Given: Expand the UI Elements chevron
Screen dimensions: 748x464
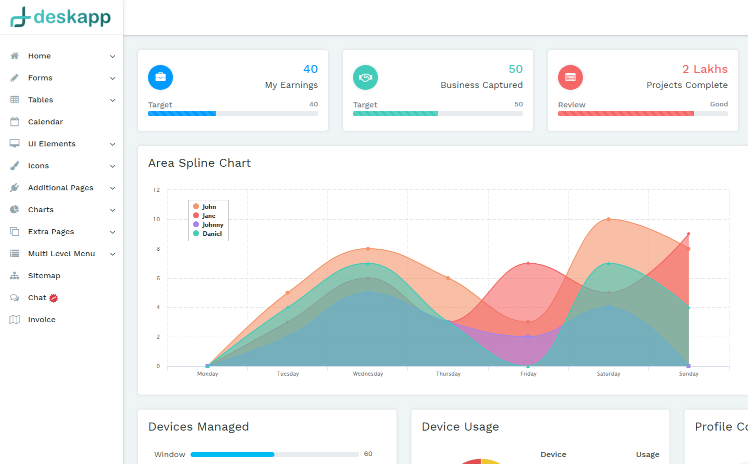Looking at the screenshot, I should [113, 144].
